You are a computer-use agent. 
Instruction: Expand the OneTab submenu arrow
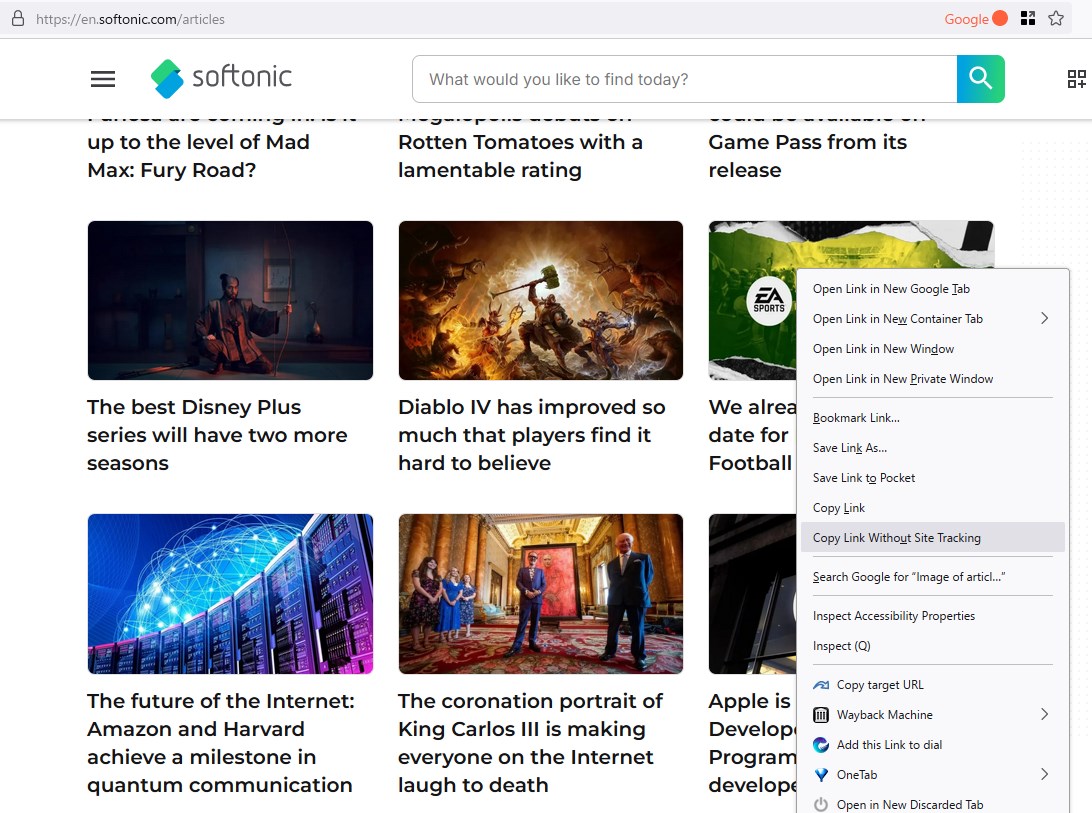[x=1044, y=775]
